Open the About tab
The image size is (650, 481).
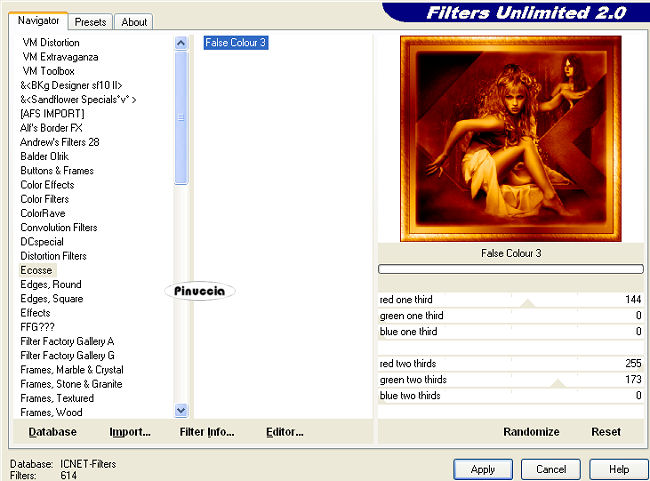(x=134, y=22)
